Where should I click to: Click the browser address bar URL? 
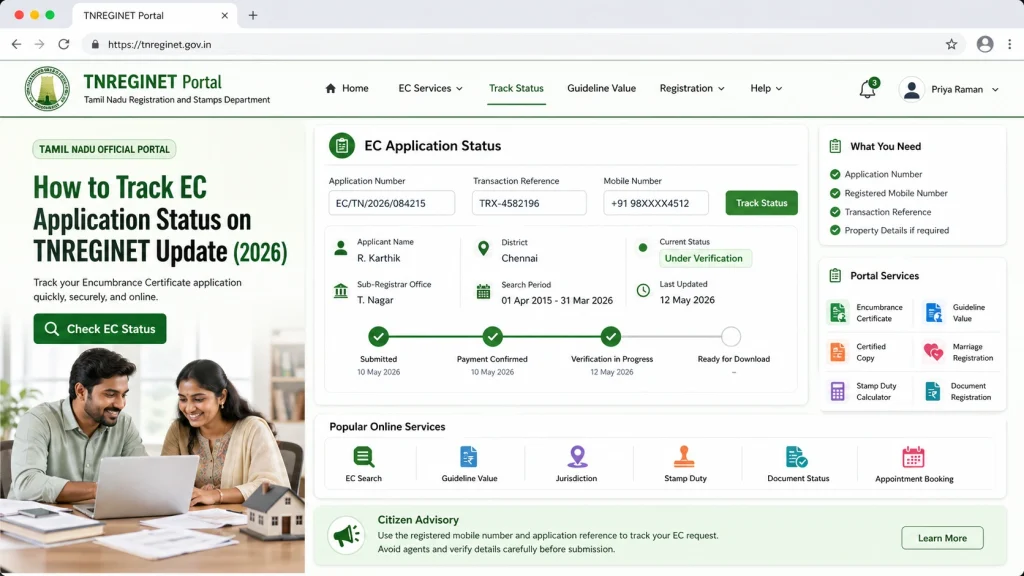[x=159, y=44]
